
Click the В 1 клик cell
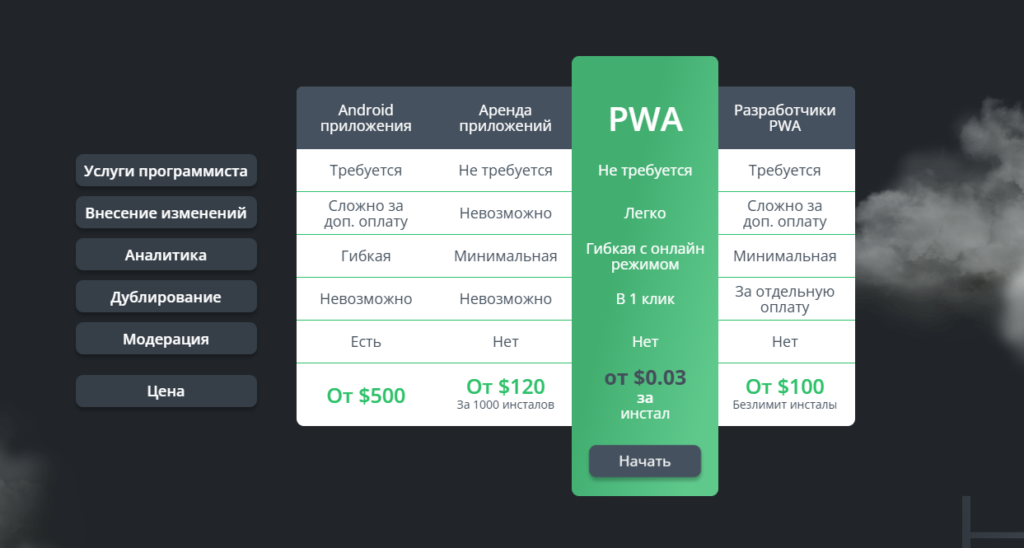(x=645, y=298)
